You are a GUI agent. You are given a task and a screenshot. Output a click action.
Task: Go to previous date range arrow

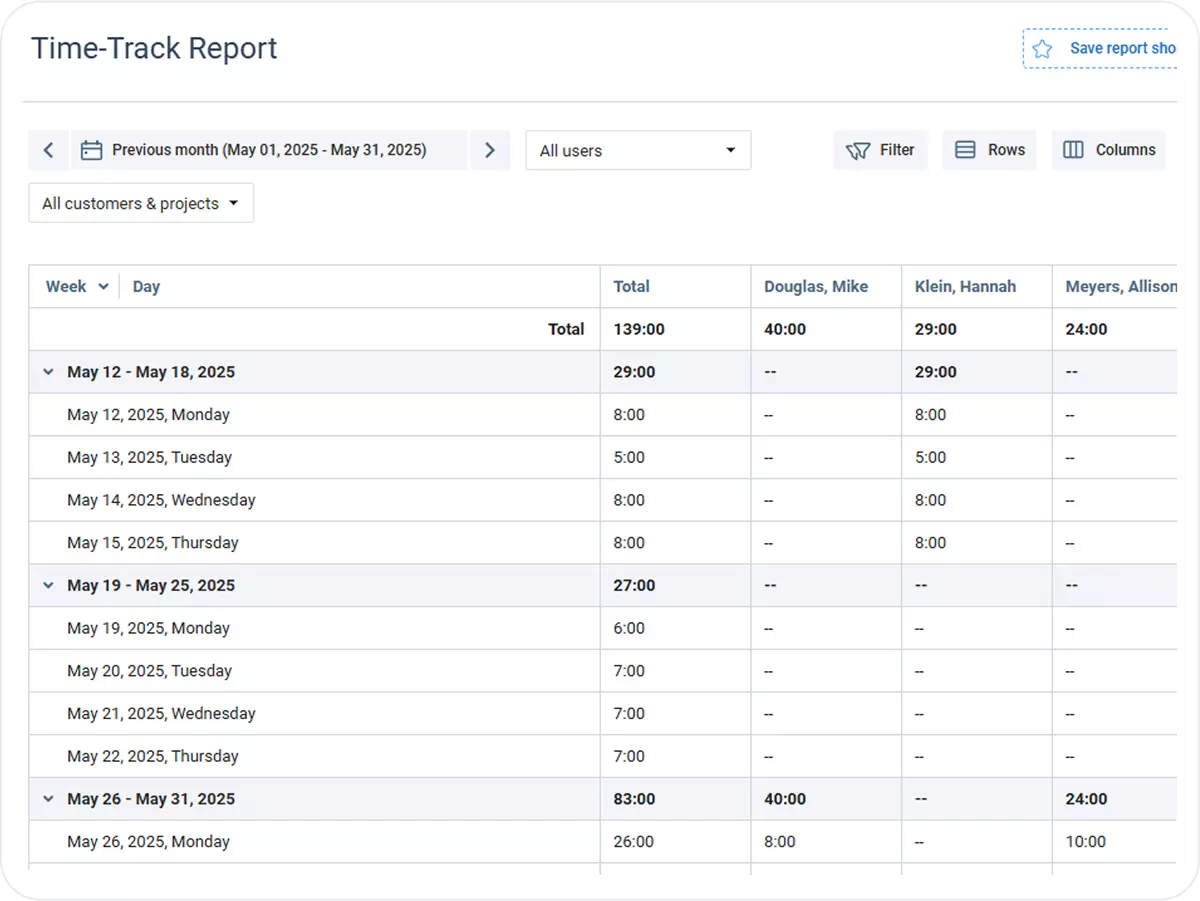[48, 150]
